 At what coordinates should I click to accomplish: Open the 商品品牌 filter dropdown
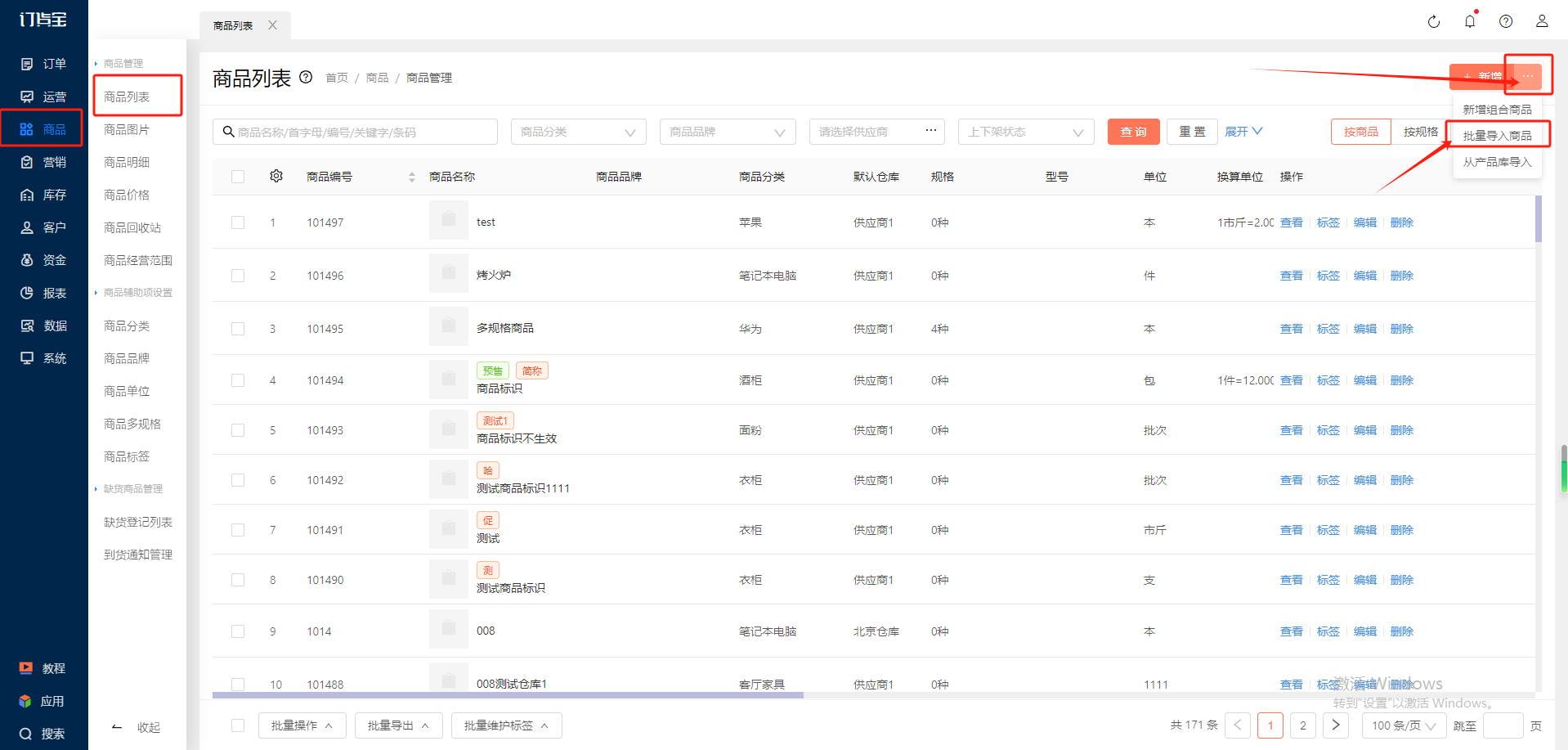[728, 132]
